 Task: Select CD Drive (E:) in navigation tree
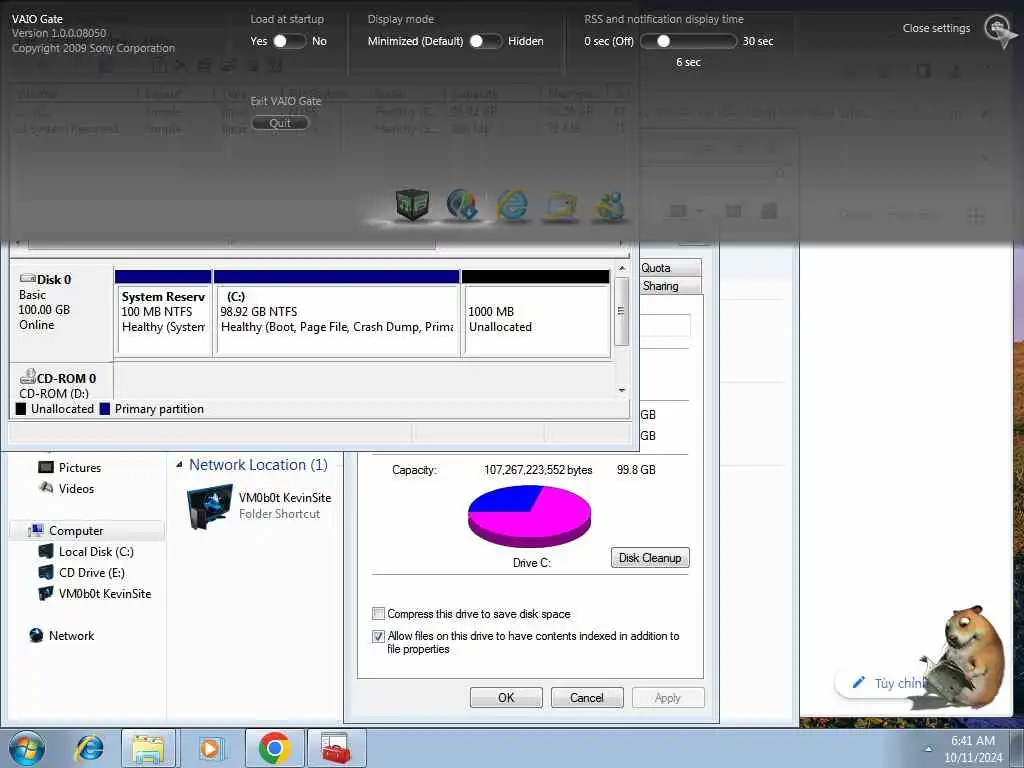pyautogui.click(x=91, y=572)
